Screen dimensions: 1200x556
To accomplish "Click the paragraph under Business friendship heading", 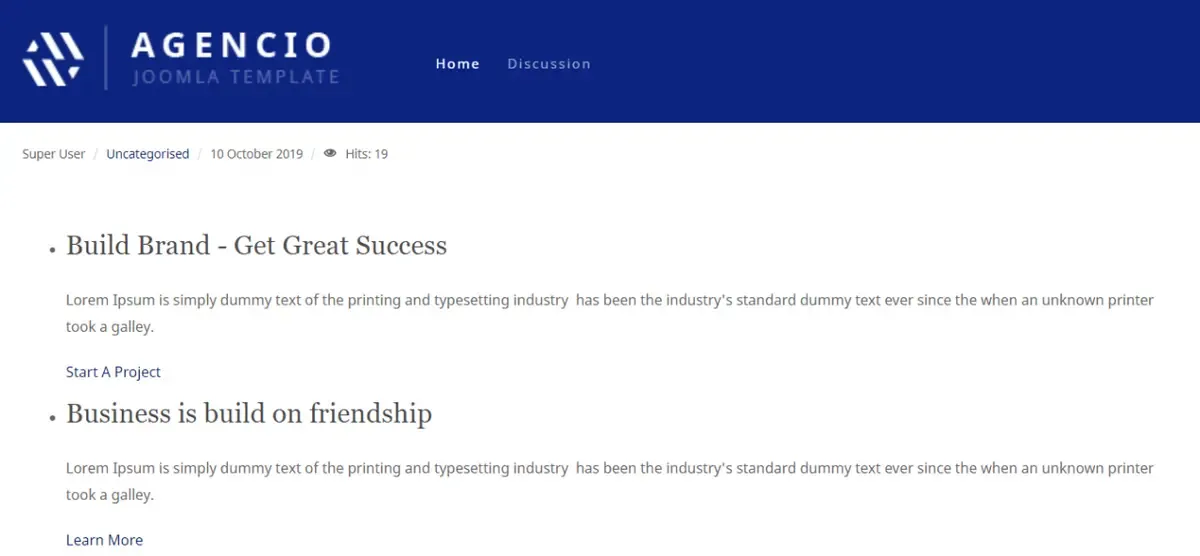I will (x=610, y=481).
